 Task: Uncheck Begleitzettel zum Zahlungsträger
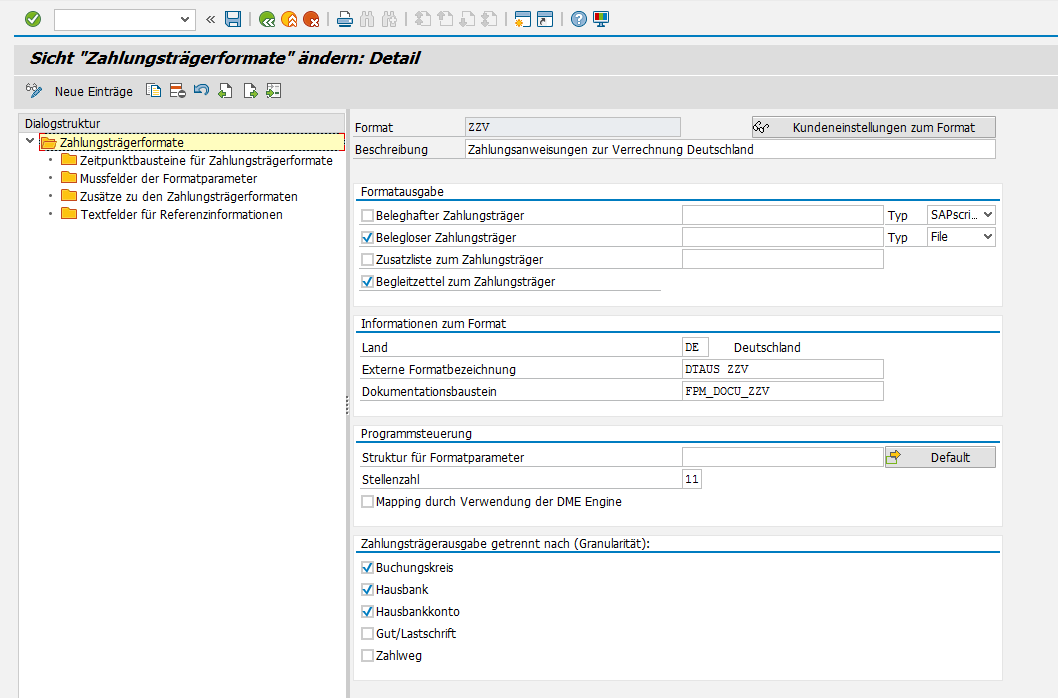368,282
